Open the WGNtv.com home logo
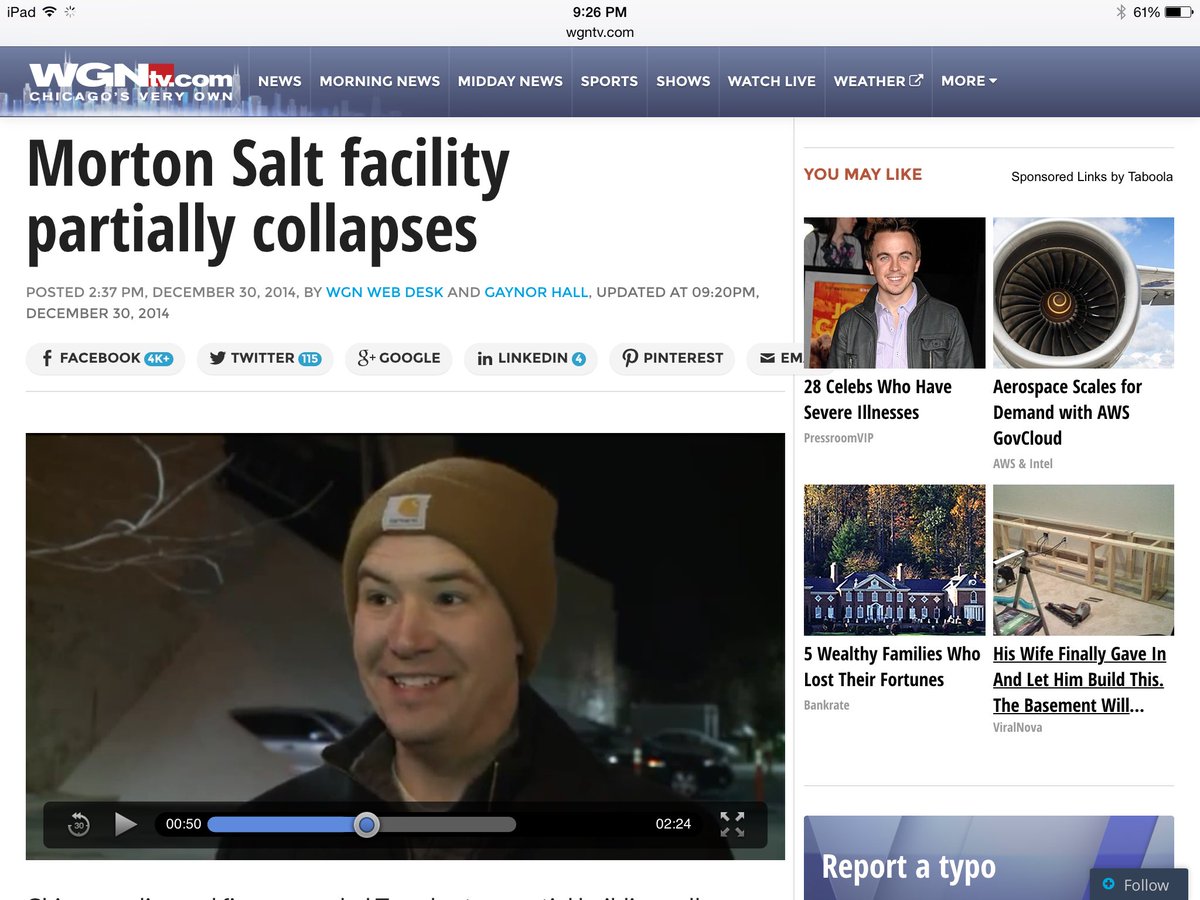This screenshot has width=1200, height=900. click(130, 82)
